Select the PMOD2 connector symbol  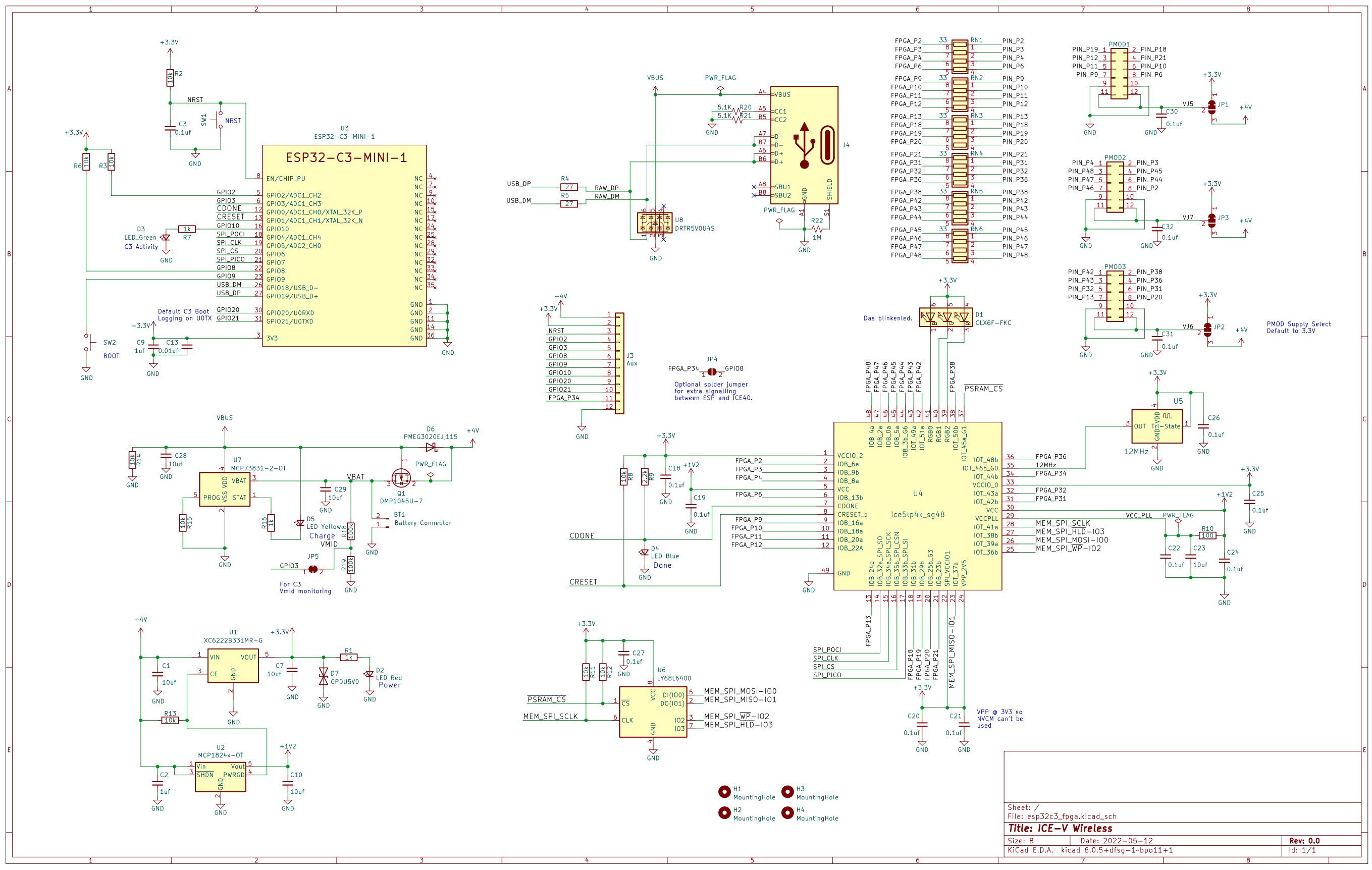[x=1115, y=187]
